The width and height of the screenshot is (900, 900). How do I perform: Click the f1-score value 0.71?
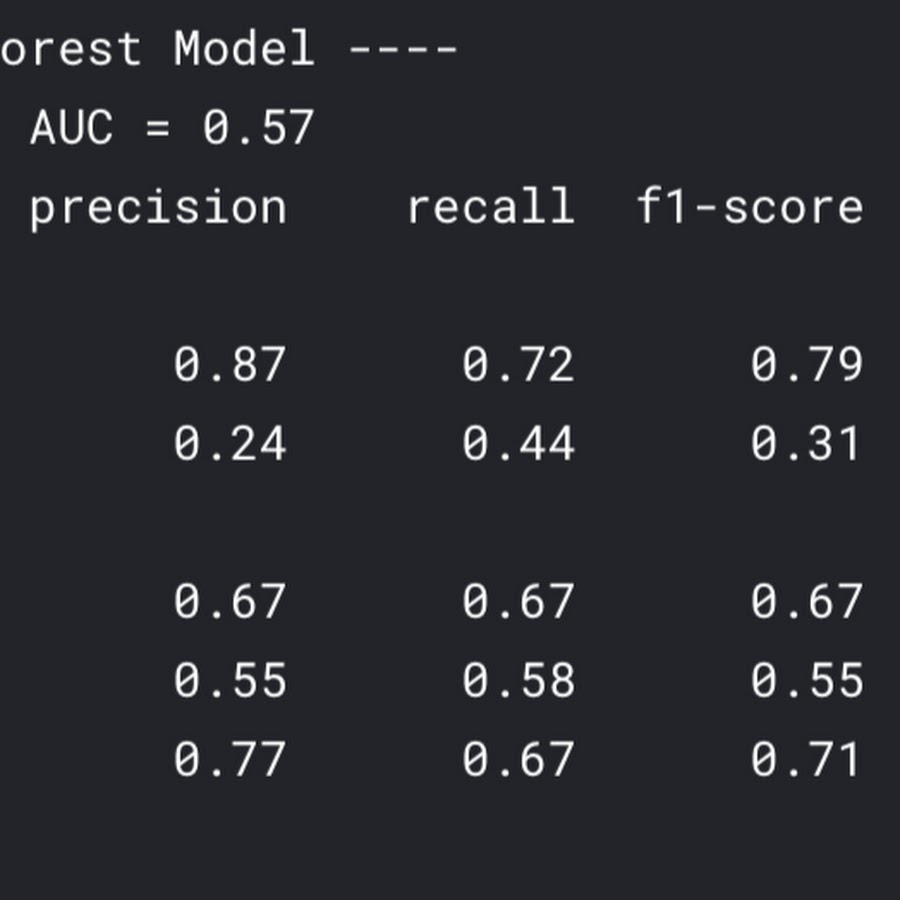click(805, 759)
